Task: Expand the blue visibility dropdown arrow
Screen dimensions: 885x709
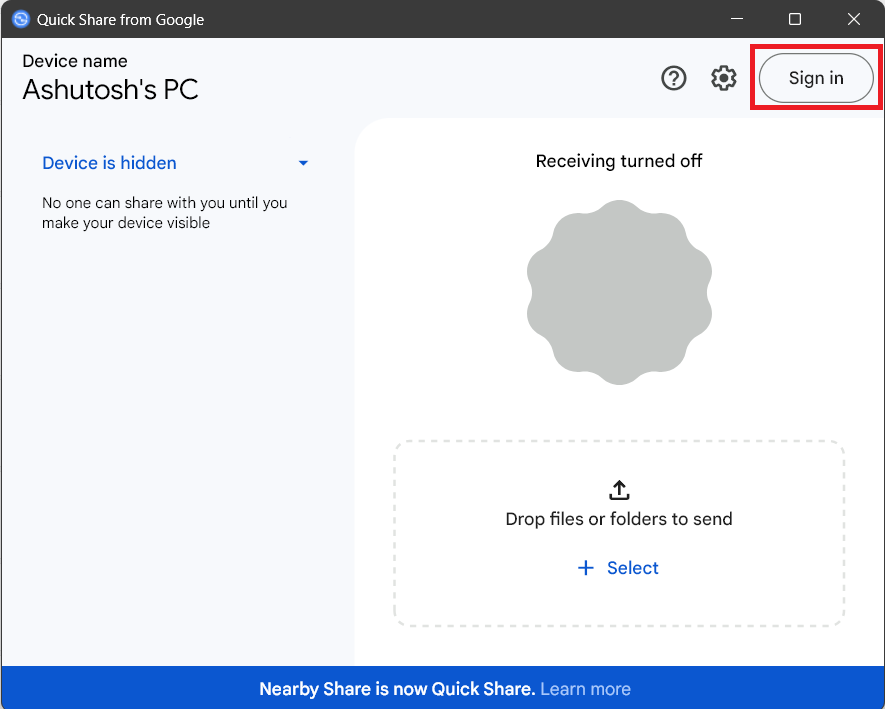Action: [x=303, y=163]
